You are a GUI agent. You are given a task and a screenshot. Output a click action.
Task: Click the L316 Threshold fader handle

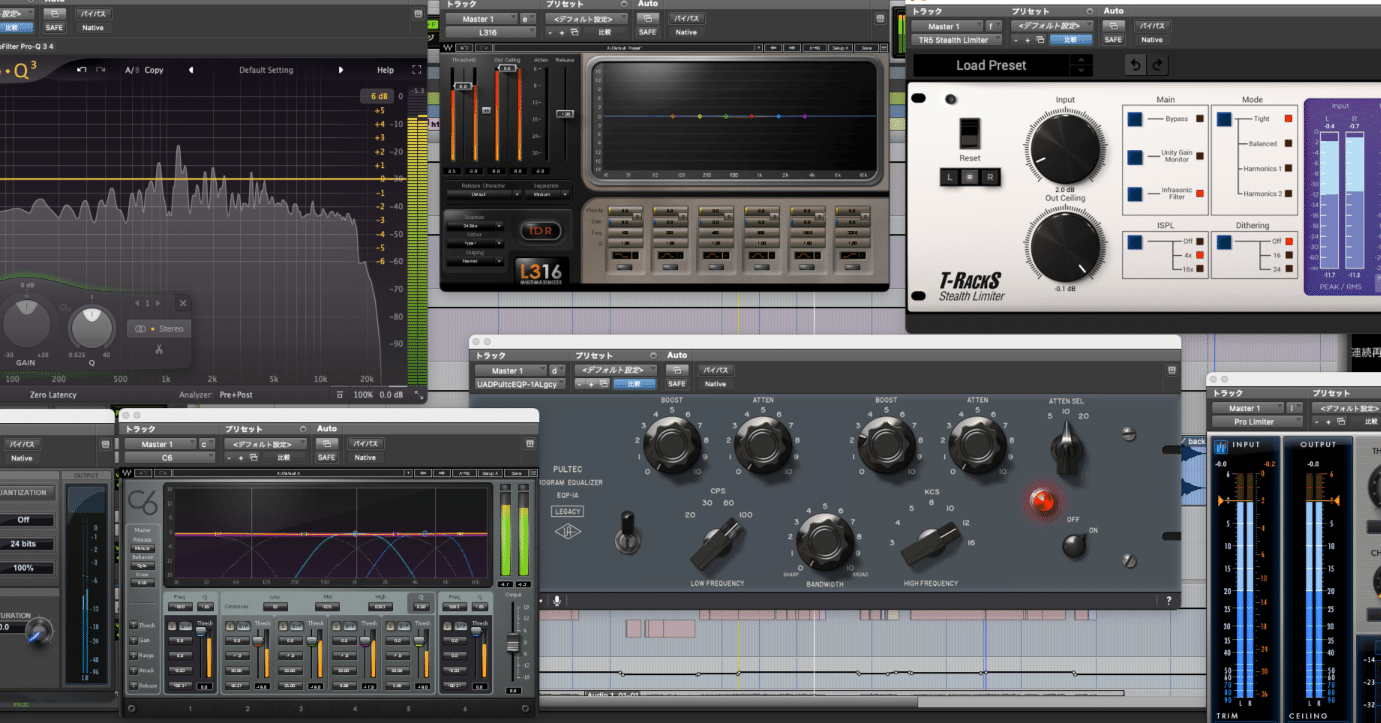(463, 87)
